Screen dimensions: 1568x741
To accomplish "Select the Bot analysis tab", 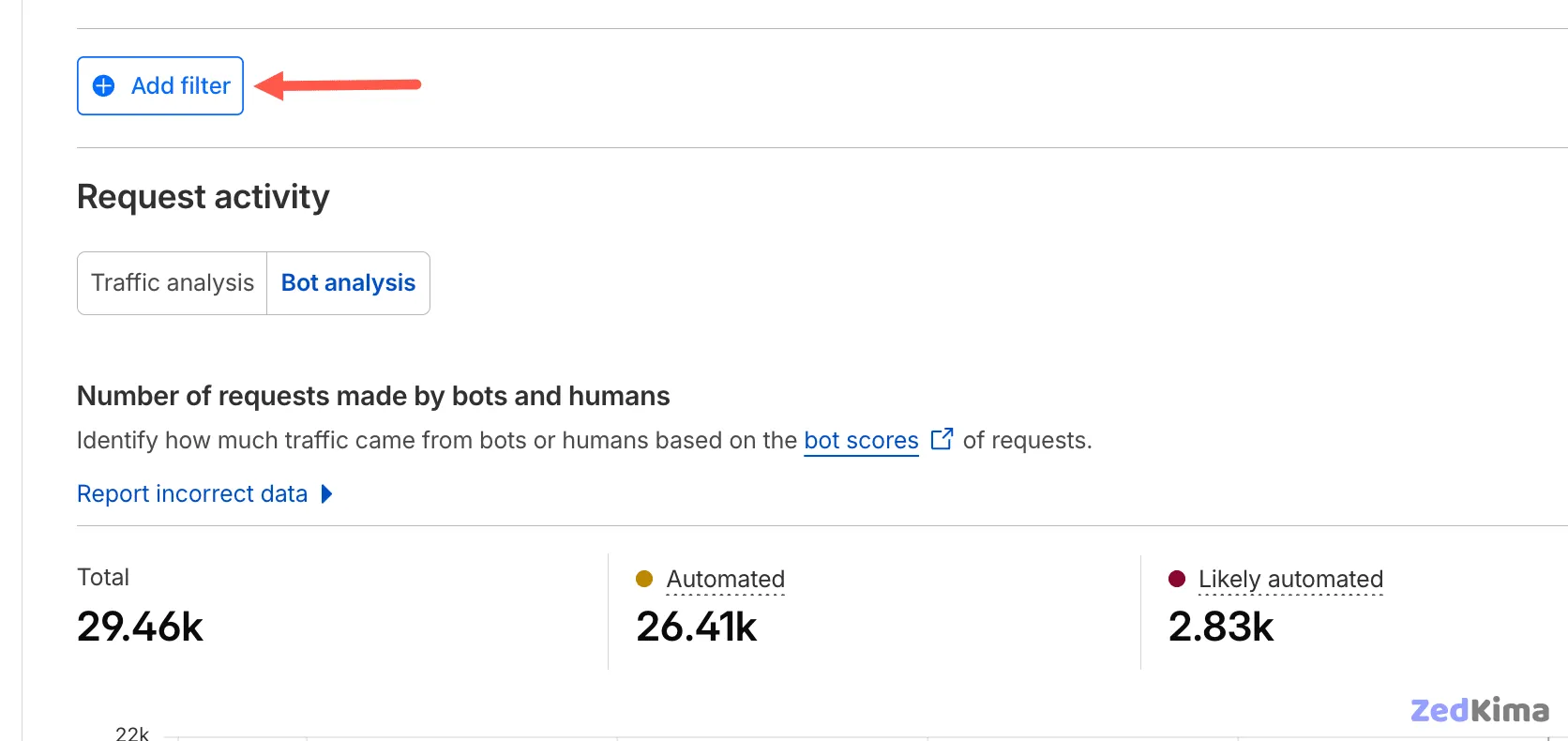I will [x=348, y=283].
